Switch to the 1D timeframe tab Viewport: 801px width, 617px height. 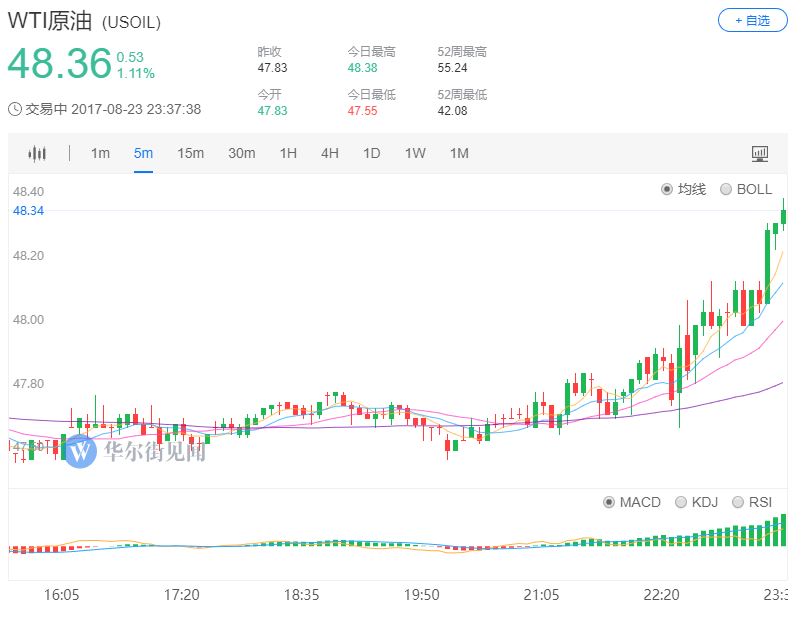point(371,153)
